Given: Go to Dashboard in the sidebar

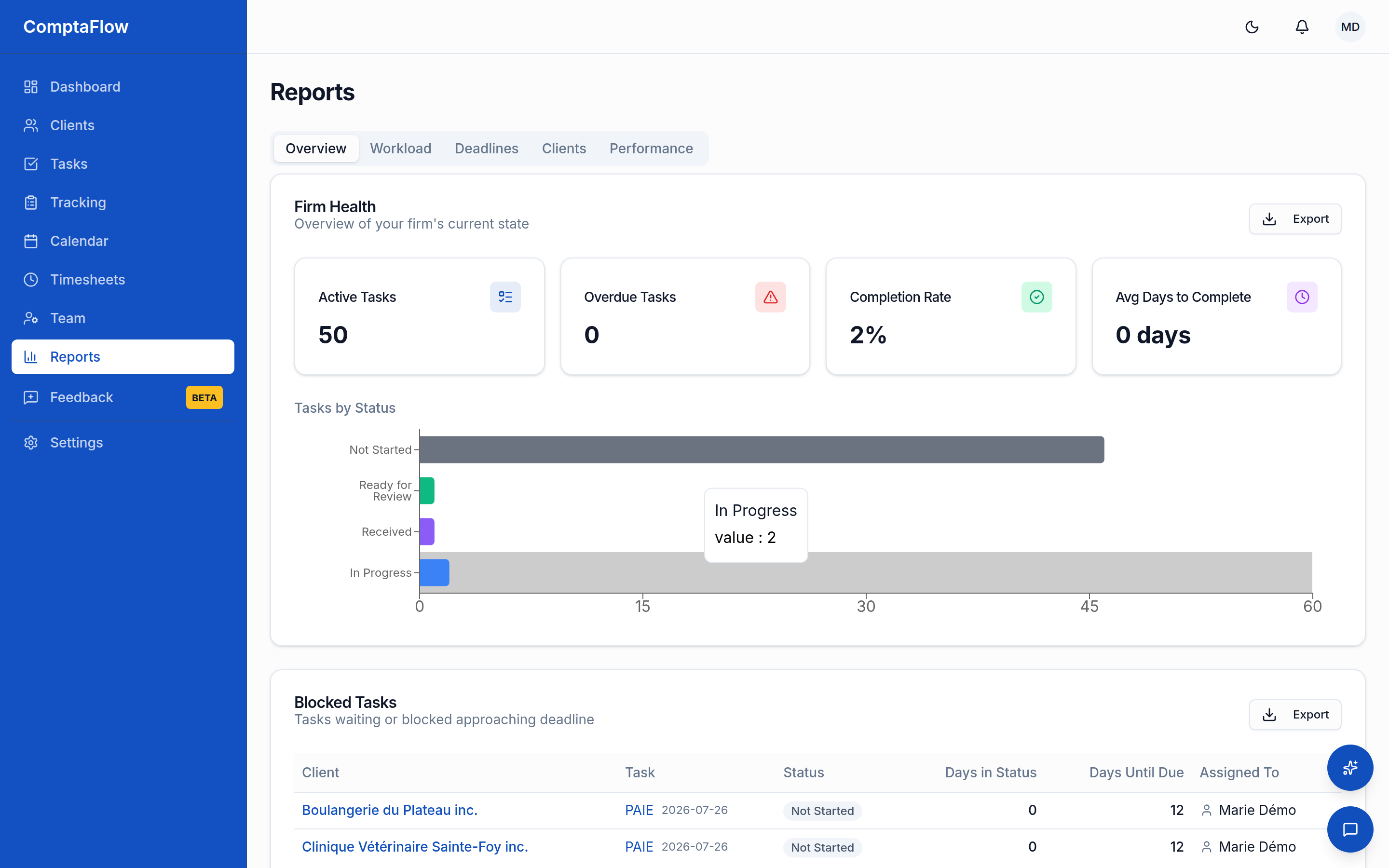Looking at the screenshot, I should click(x=123, y=87).
